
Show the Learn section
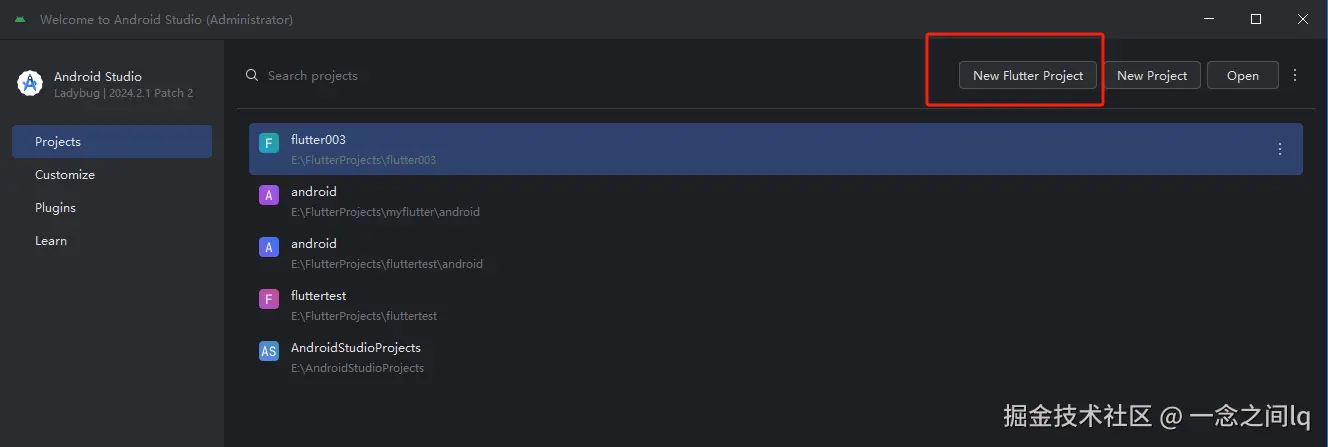pyautogui.click(x=51, y=241)
